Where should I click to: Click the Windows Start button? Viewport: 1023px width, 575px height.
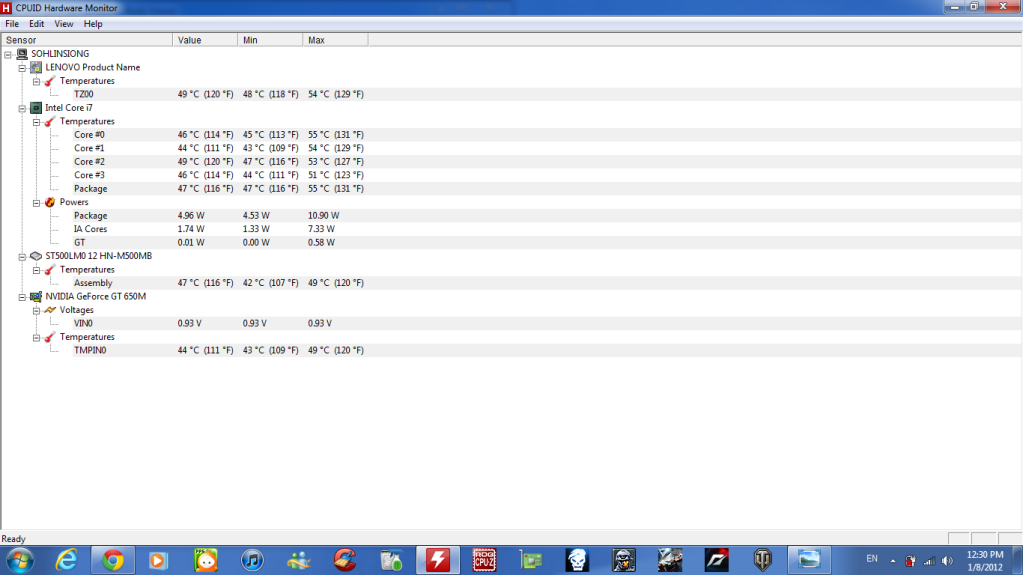(x=19, y=559)
